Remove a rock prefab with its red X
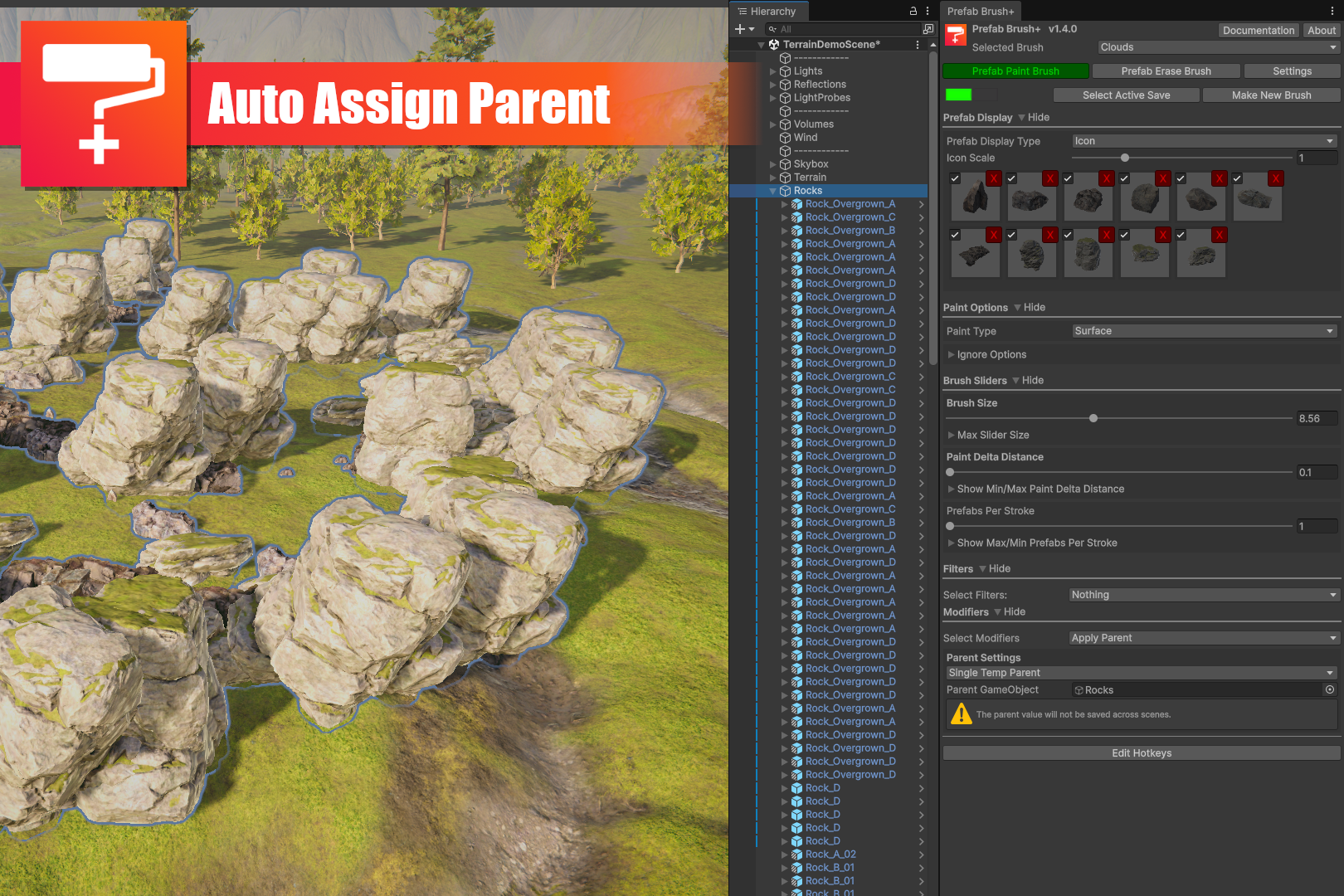This screenshot has width=1344, height=896. (993, 178)
